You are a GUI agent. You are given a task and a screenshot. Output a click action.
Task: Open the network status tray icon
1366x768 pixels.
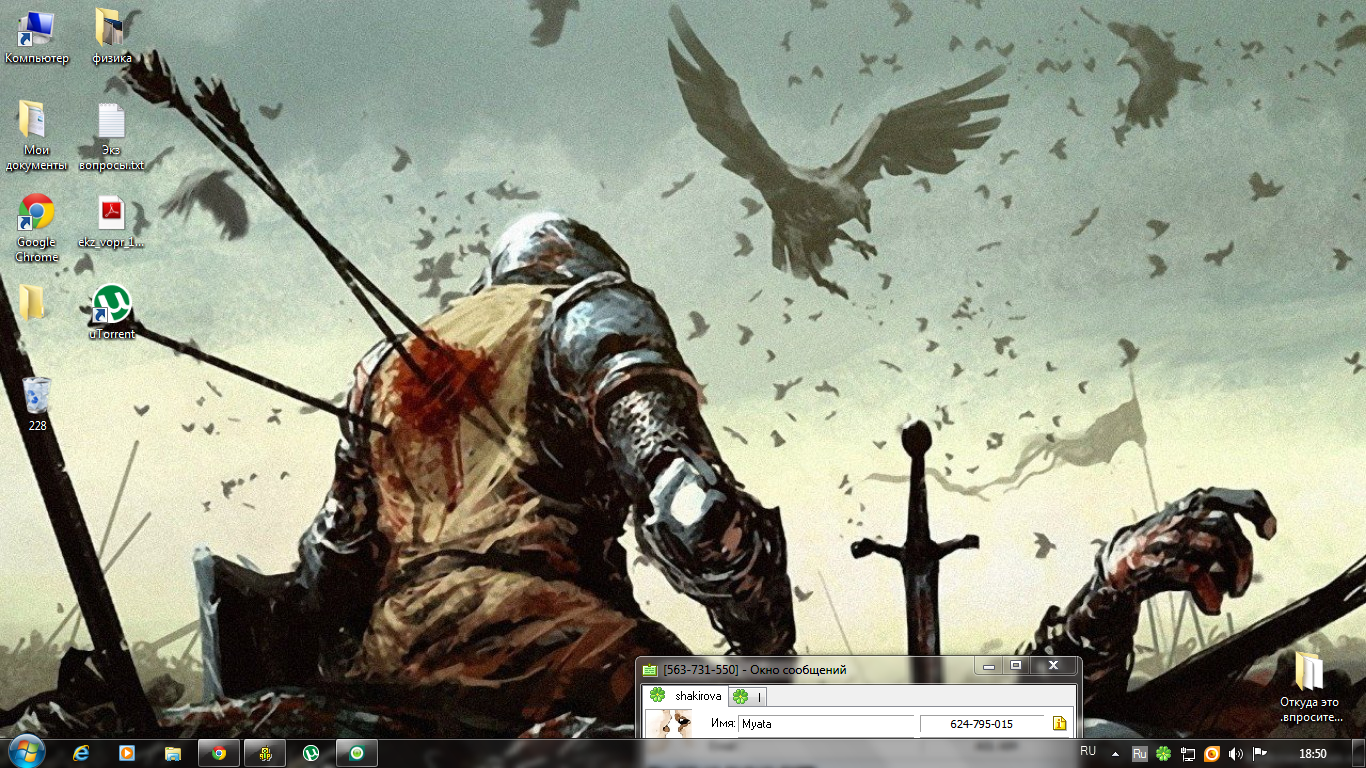tap(1188, 753)
